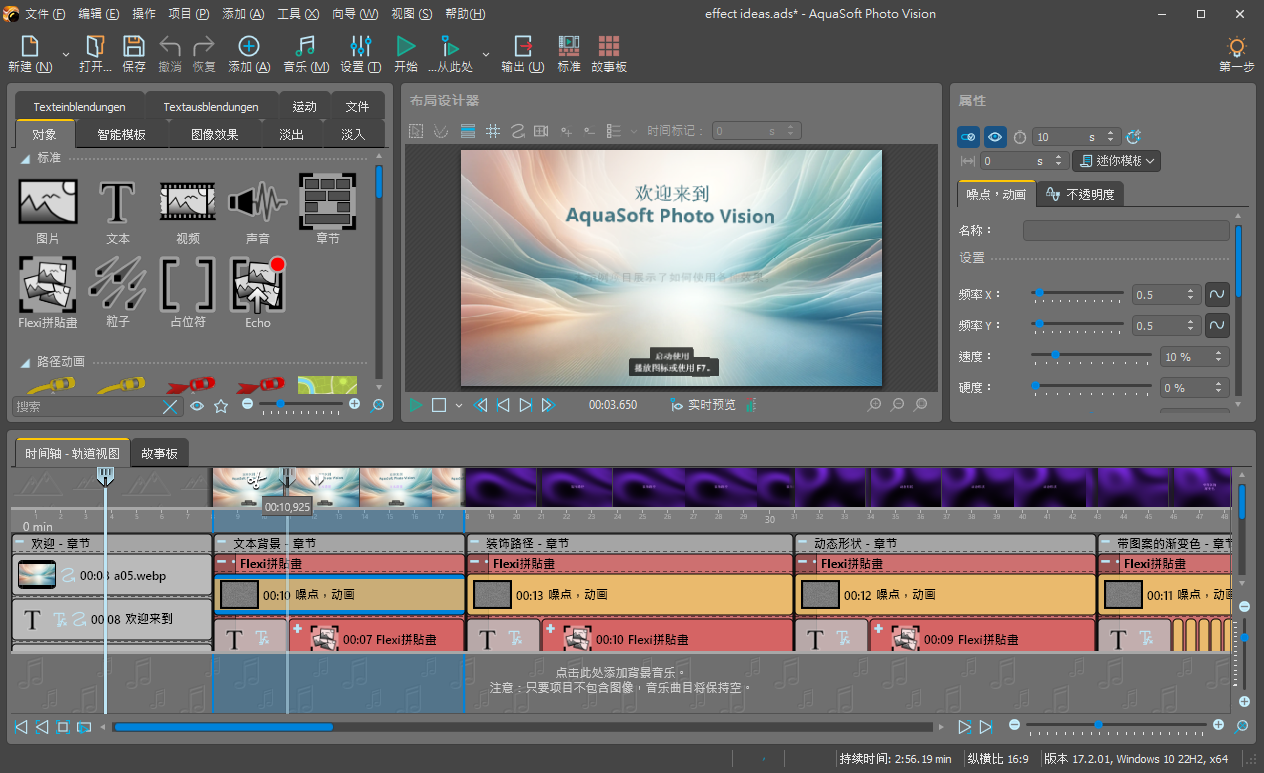The image size is (1264, 773).
Task: Choose the 粒子 particle object icon
Action: pyautogui.click(x=117, y=291)
